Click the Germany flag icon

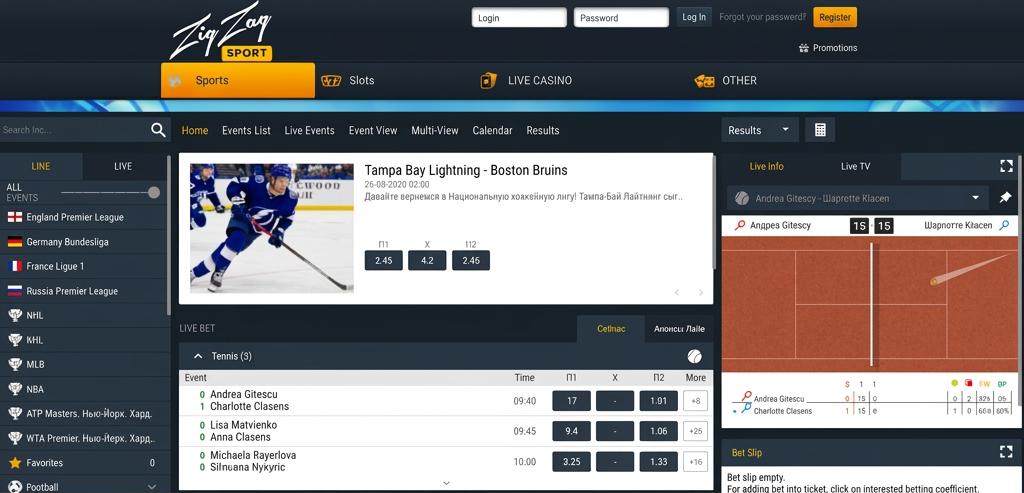pos(14,242)
